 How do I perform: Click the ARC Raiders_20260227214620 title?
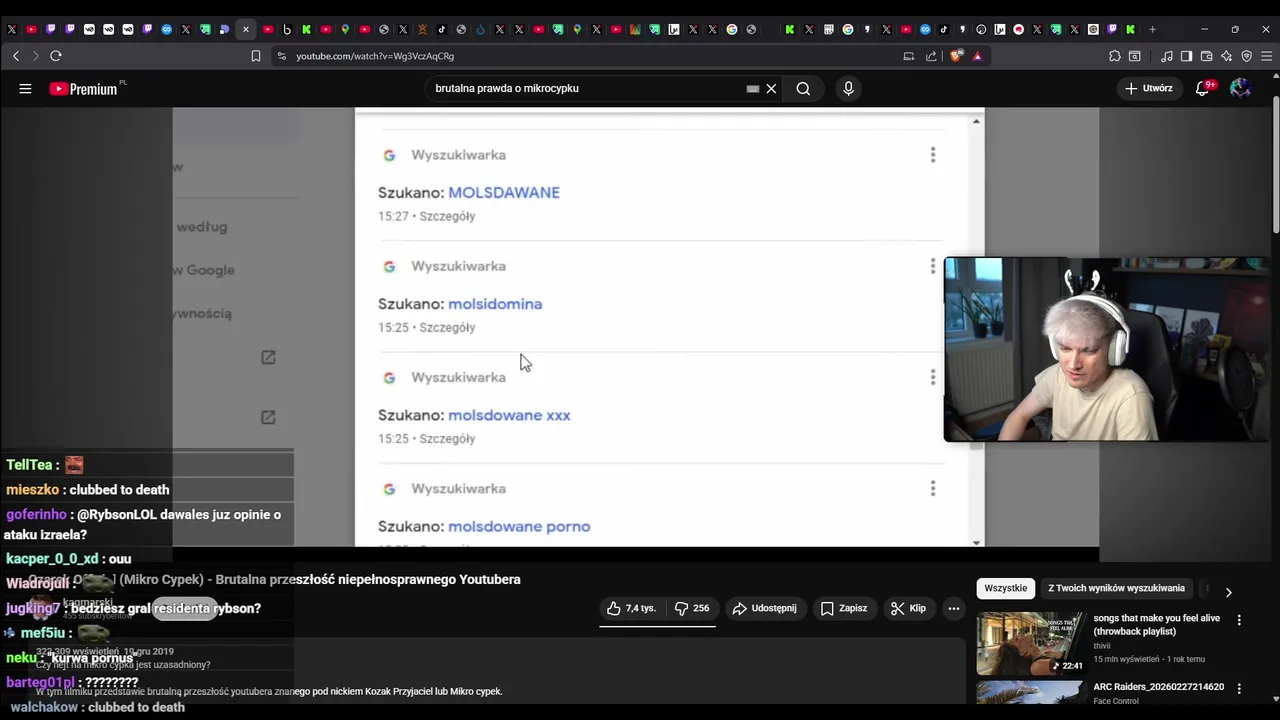click(1158, 687)
